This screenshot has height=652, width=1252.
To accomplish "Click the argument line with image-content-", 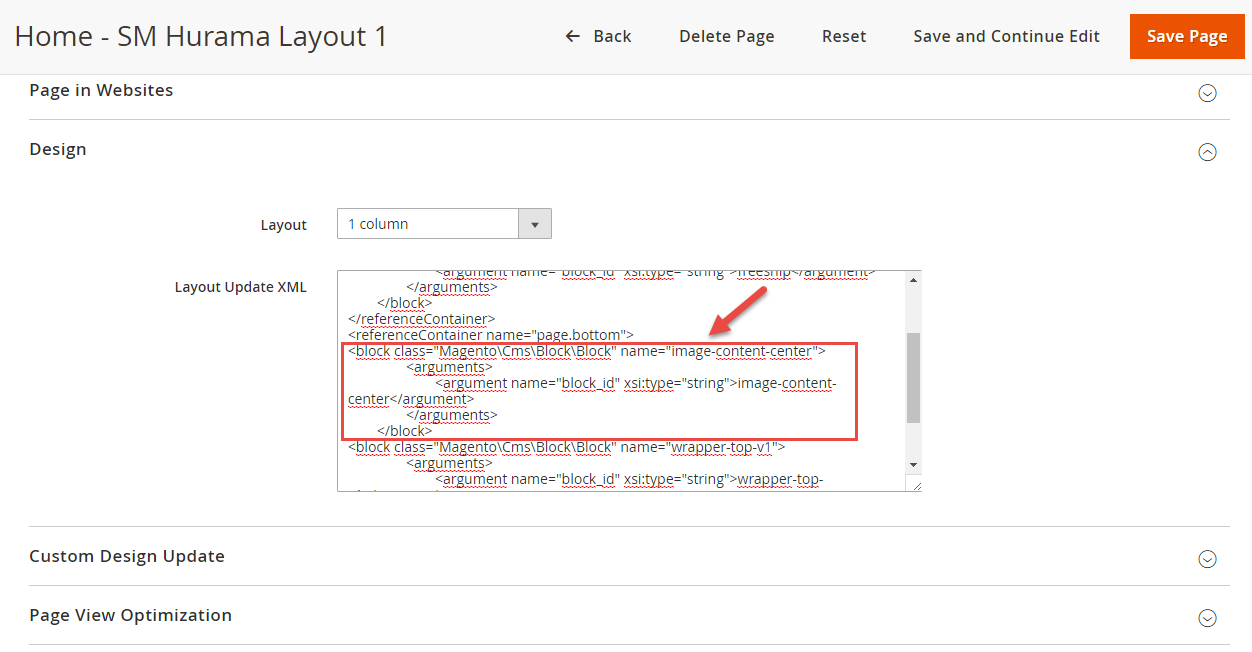I will 637,383.
